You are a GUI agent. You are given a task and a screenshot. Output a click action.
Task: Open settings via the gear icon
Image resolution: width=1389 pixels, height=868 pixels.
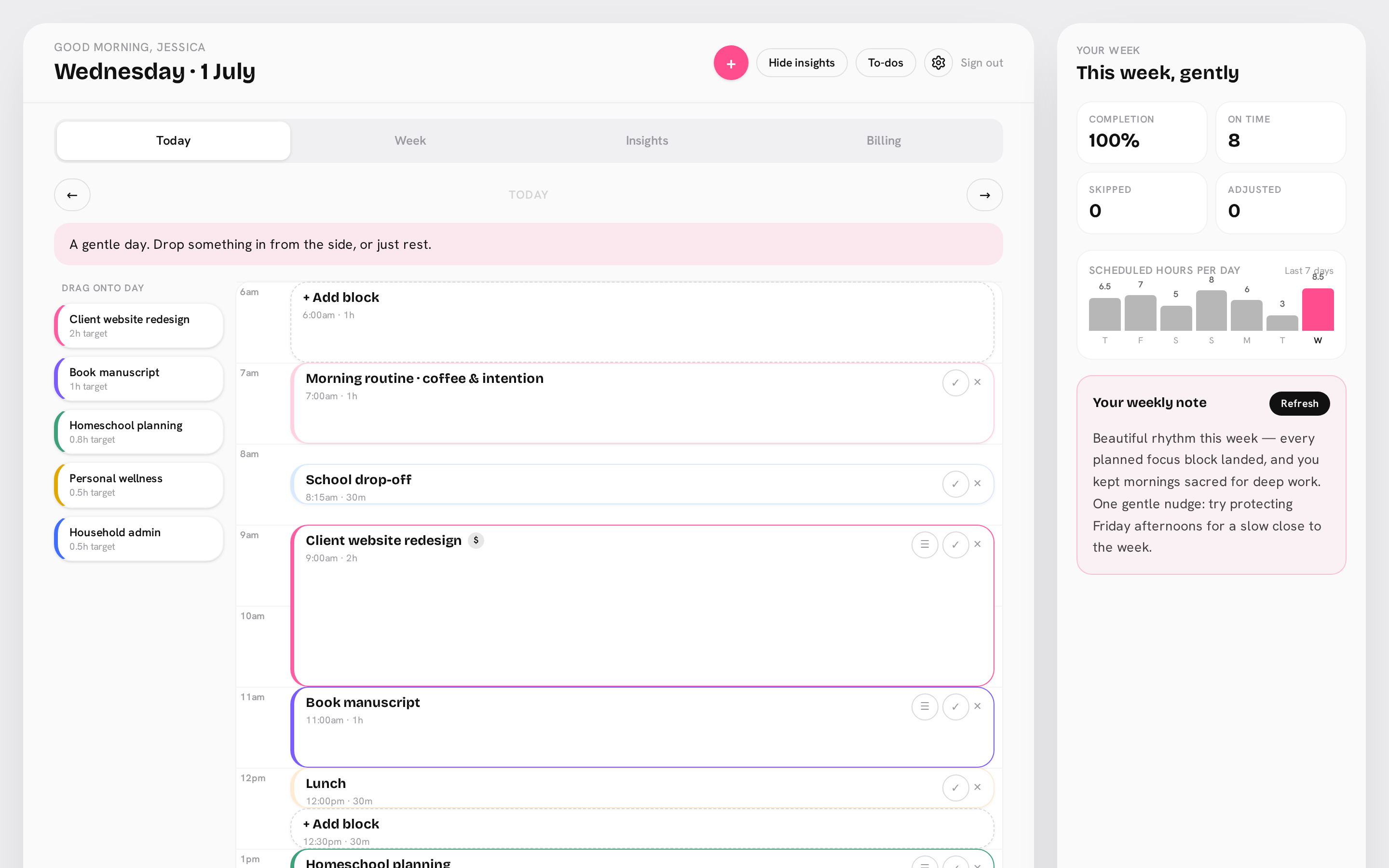coord(938,63)
